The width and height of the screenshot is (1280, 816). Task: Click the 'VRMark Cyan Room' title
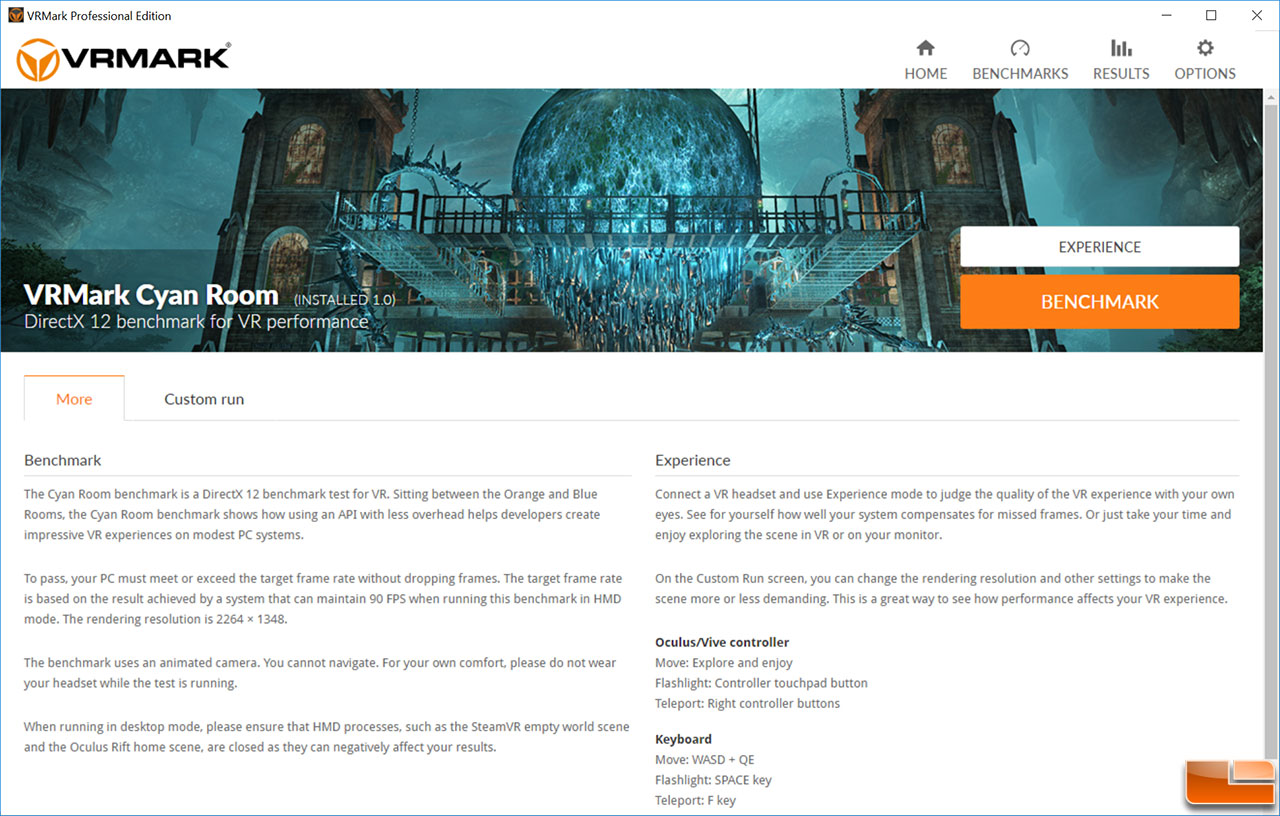pos(151,295)
